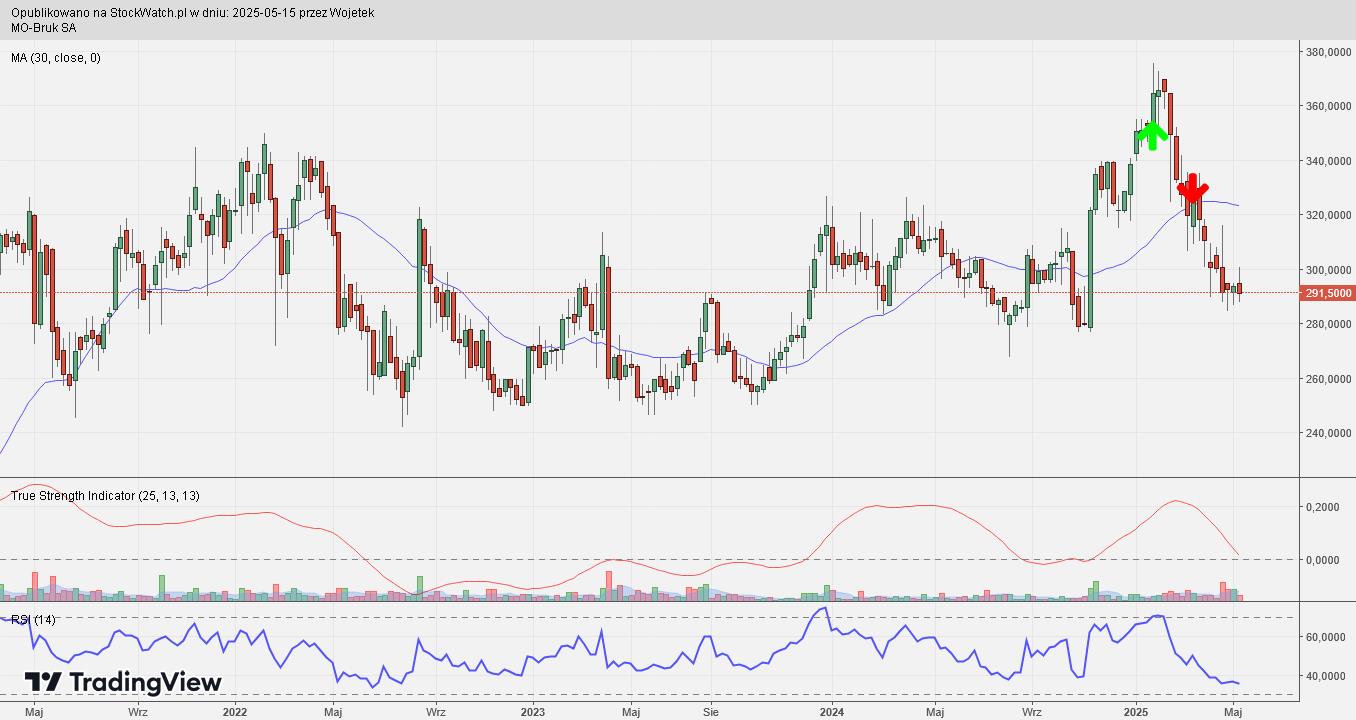The height and width of the screenshot is (720, 1356).
Task: Click the 40,0000 RSI scale label
Action: 1326,676
